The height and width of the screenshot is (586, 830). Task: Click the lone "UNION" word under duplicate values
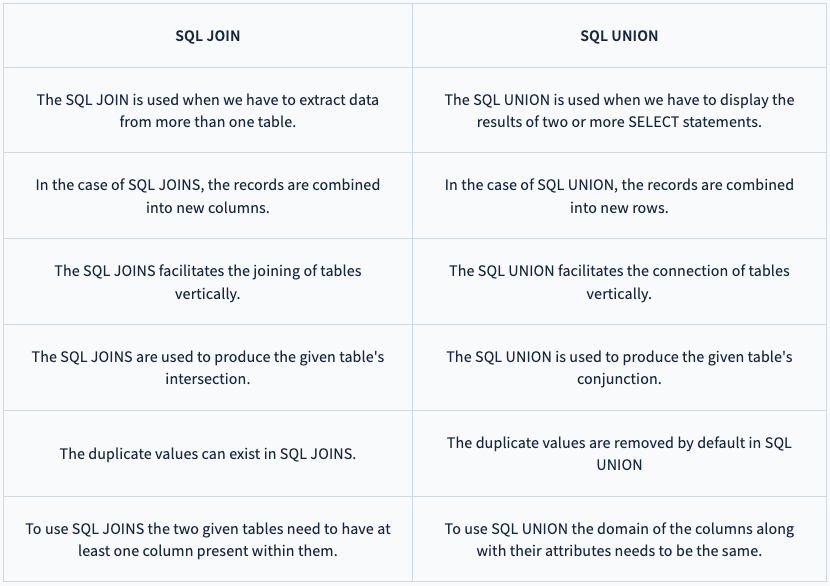pyautogui.click(x=619, y=465)
